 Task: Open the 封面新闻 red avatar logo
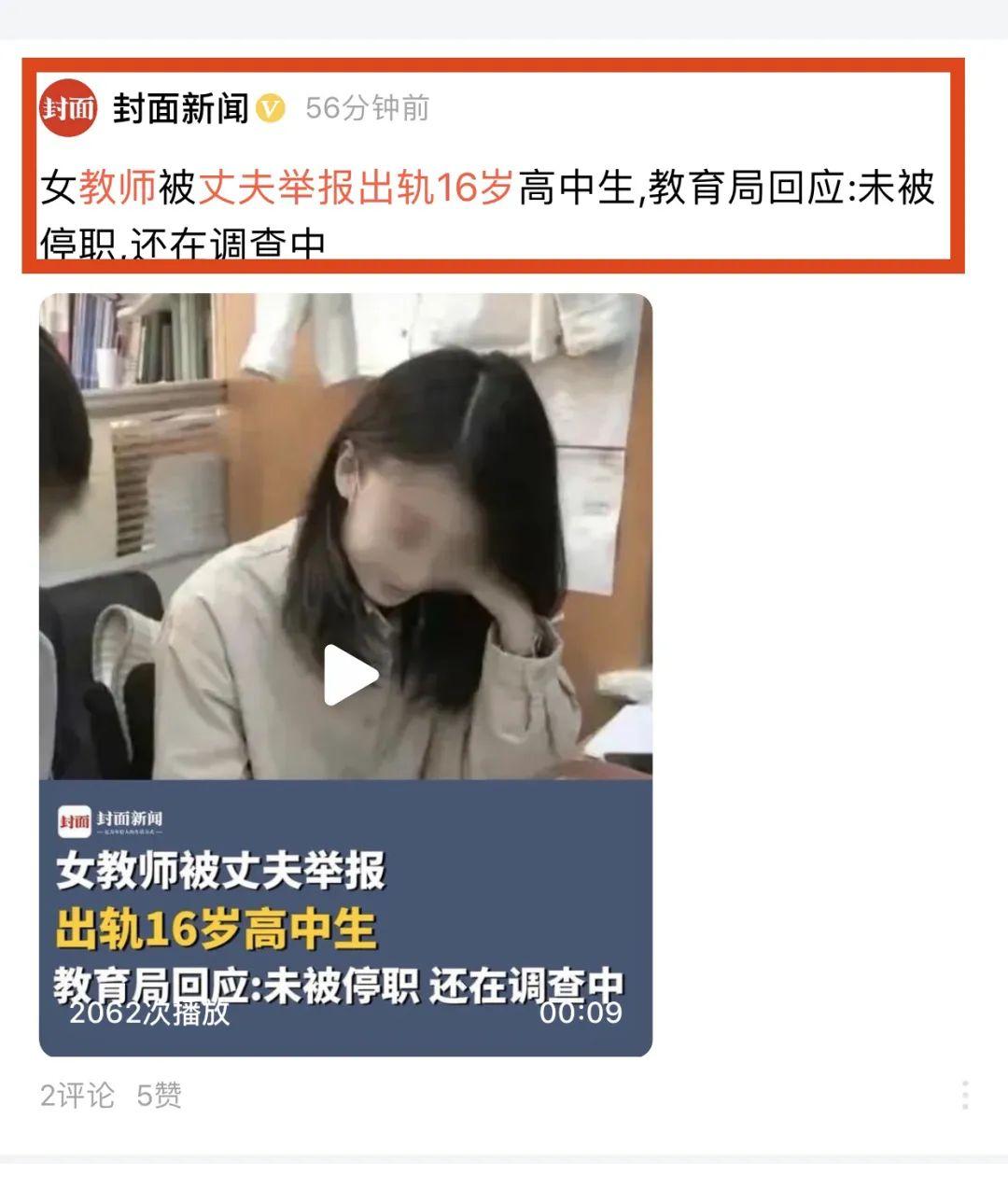click(68, 108)
